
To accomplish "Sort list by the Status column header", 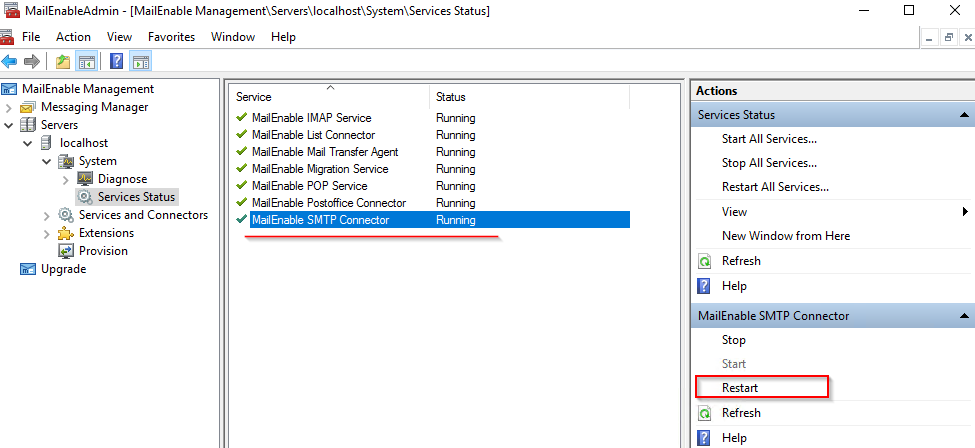I will 451,97.
